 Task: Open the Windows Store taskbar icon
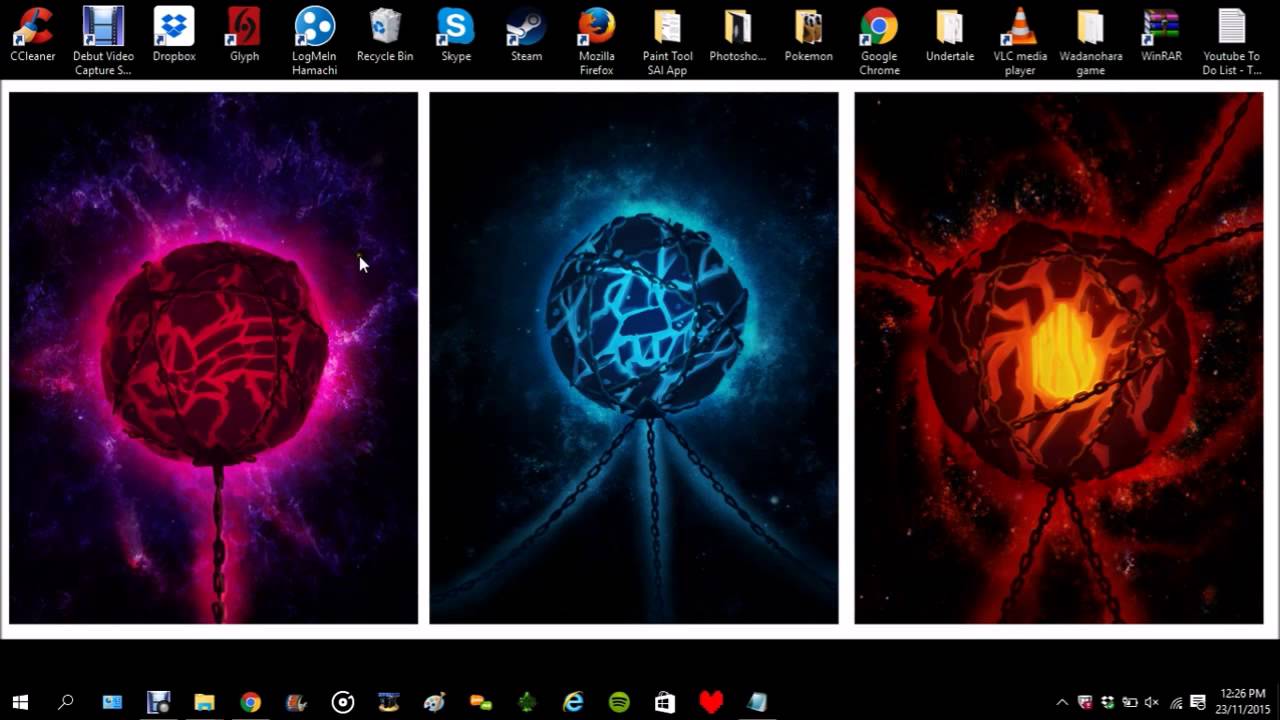[665, 702]
